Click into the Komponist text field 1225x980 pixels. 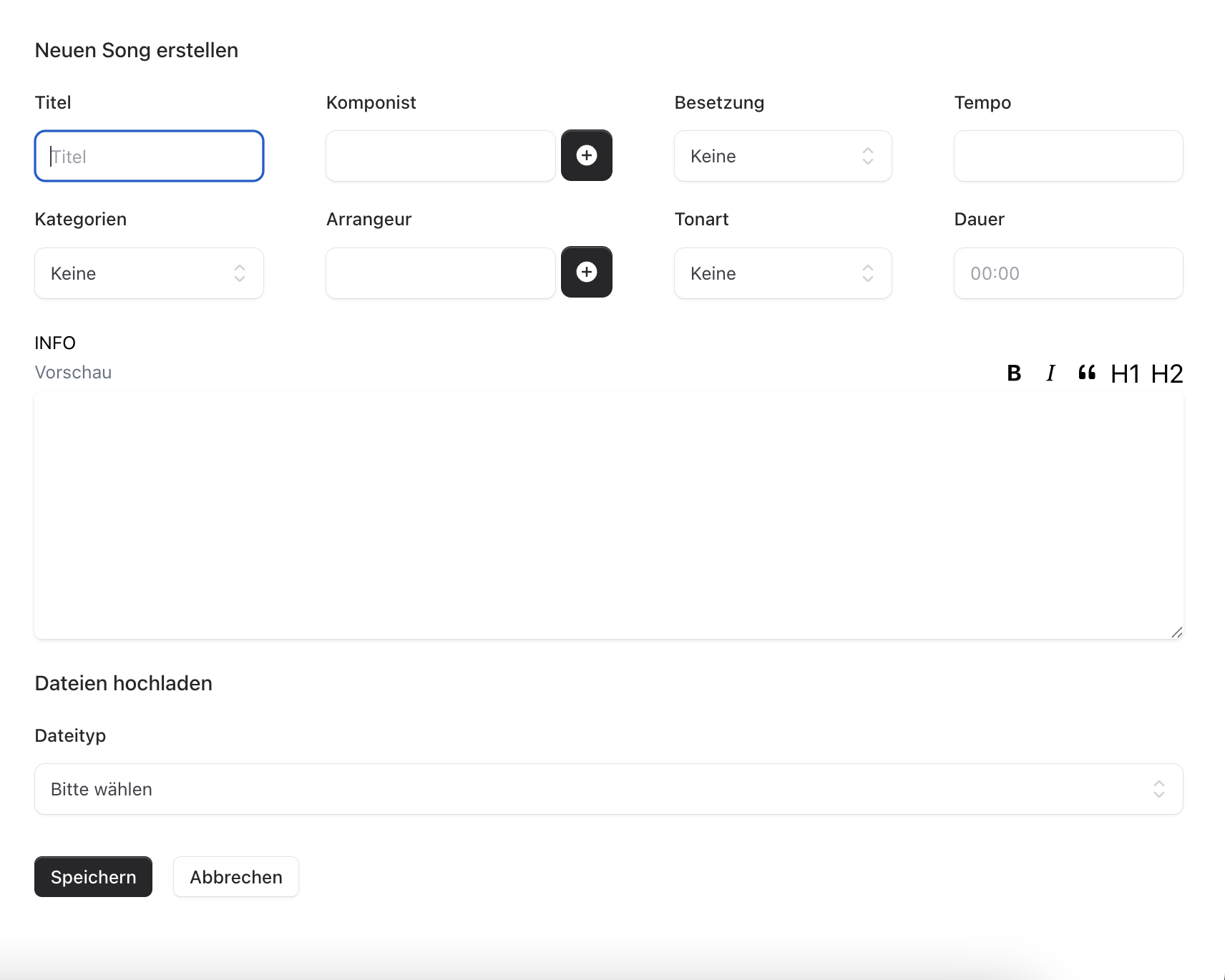point(440,156)
